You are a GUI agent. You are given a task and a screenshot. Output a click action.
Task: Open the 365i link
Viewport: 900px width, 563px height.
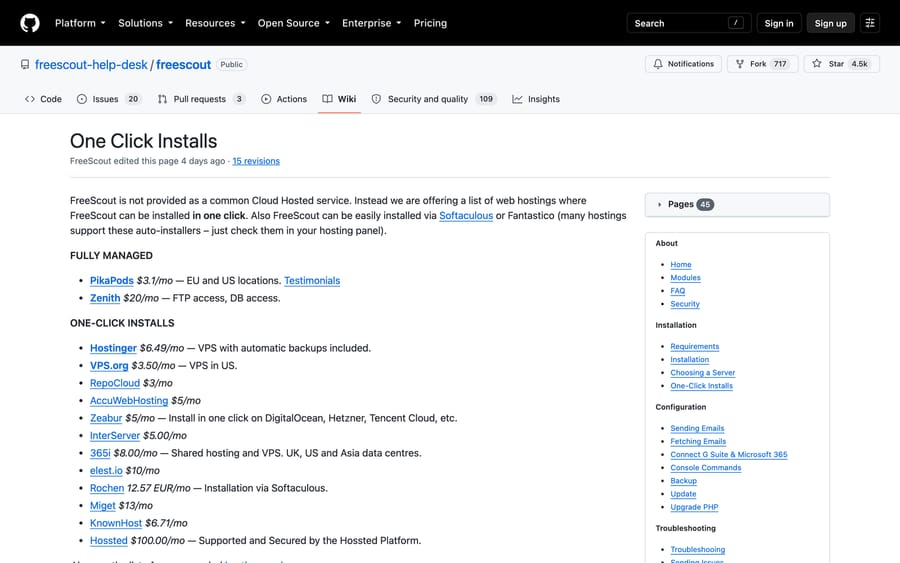point(100,453)
